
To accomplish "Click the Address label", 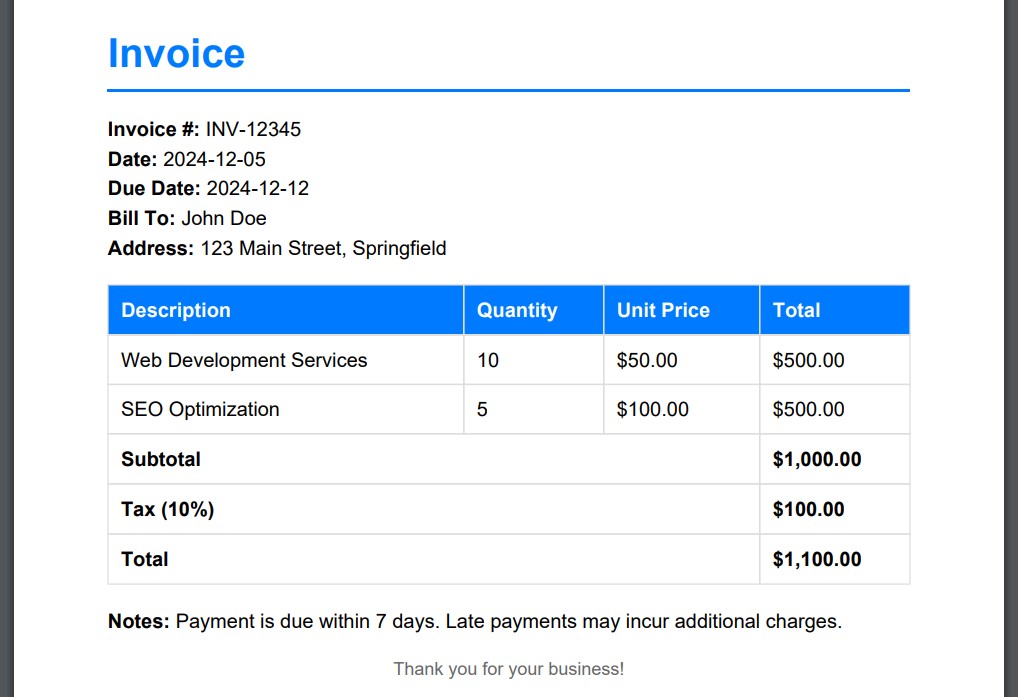I will click(151, 249).
